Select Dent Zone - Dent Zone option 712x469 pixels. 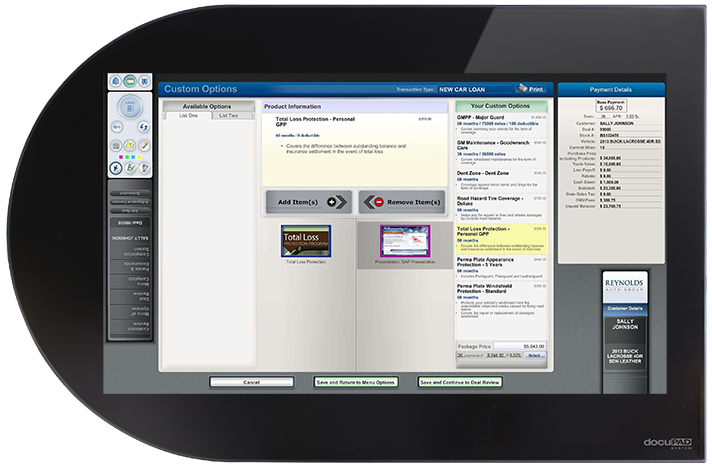(x=501, y=180)
